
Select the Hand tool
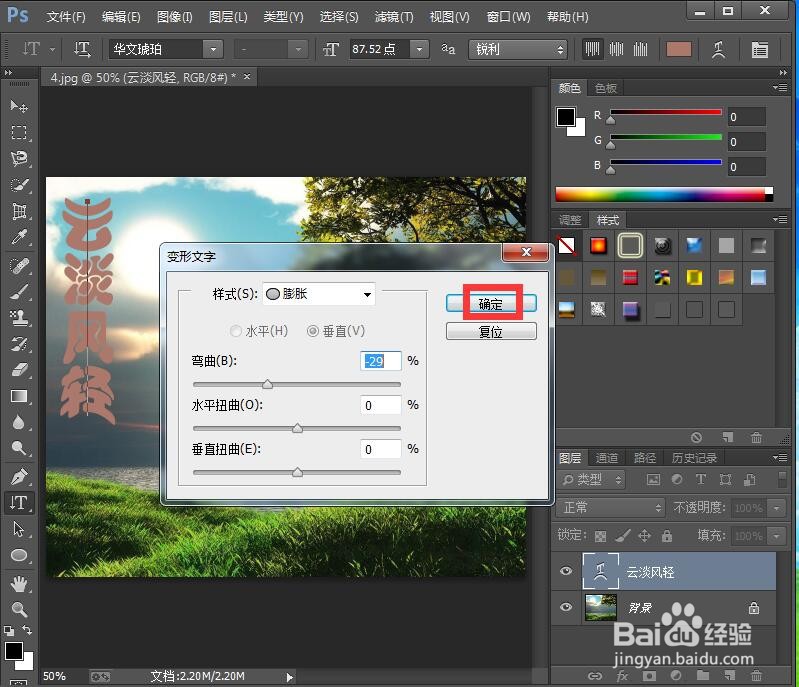pyautogui.click(x=19, y=584)
